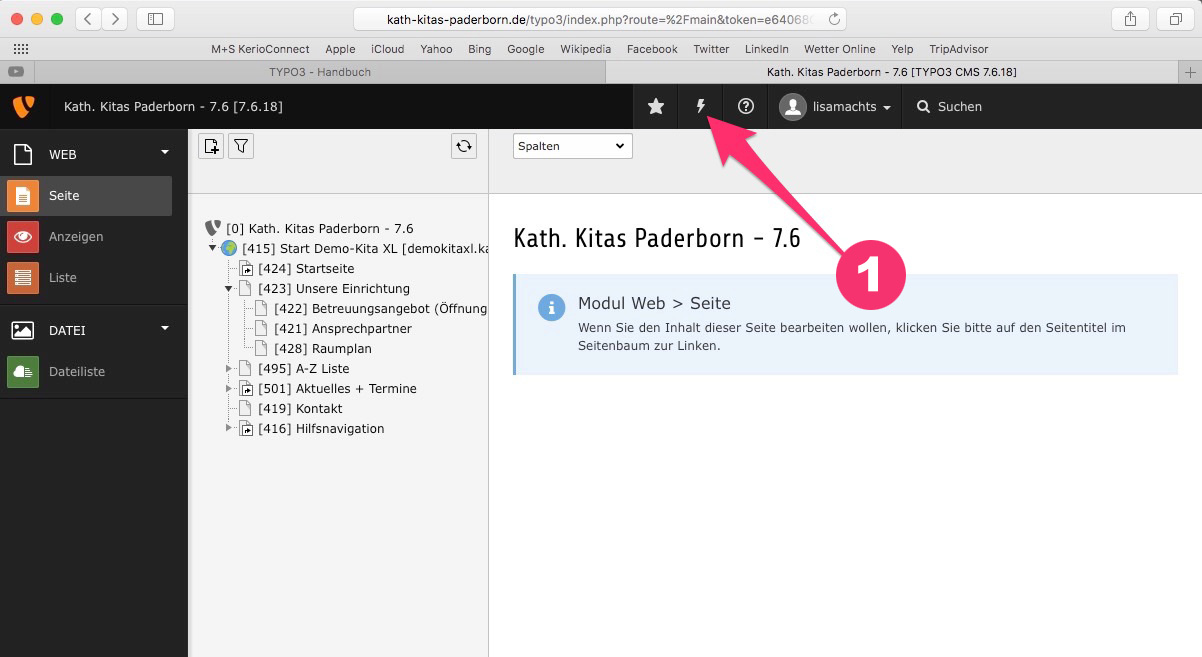The image size is (1202, 657).
Task: Open the page tree filter icon
Action: coord(241,147)
